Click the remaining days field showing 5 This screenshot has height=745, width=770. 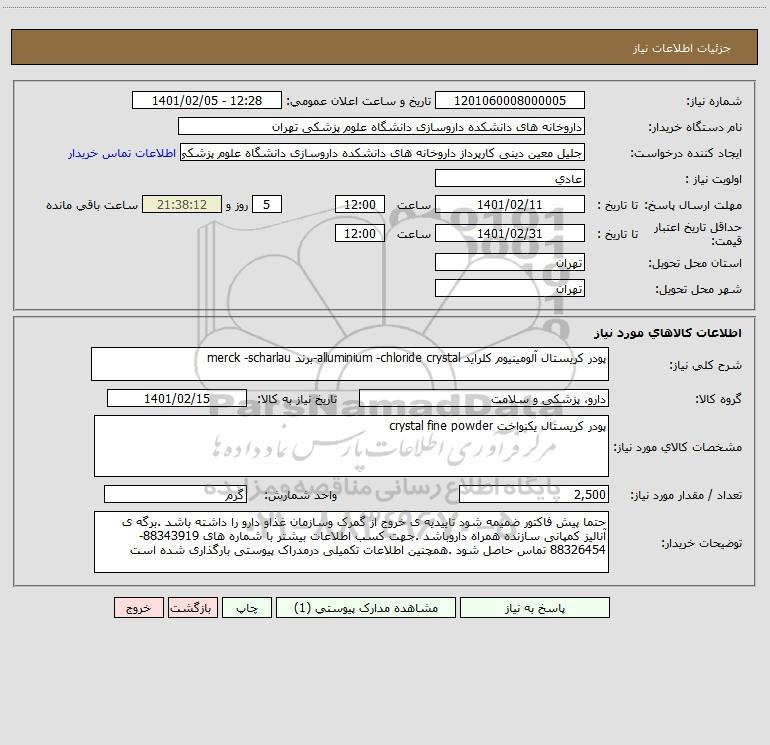coord(267,204)
